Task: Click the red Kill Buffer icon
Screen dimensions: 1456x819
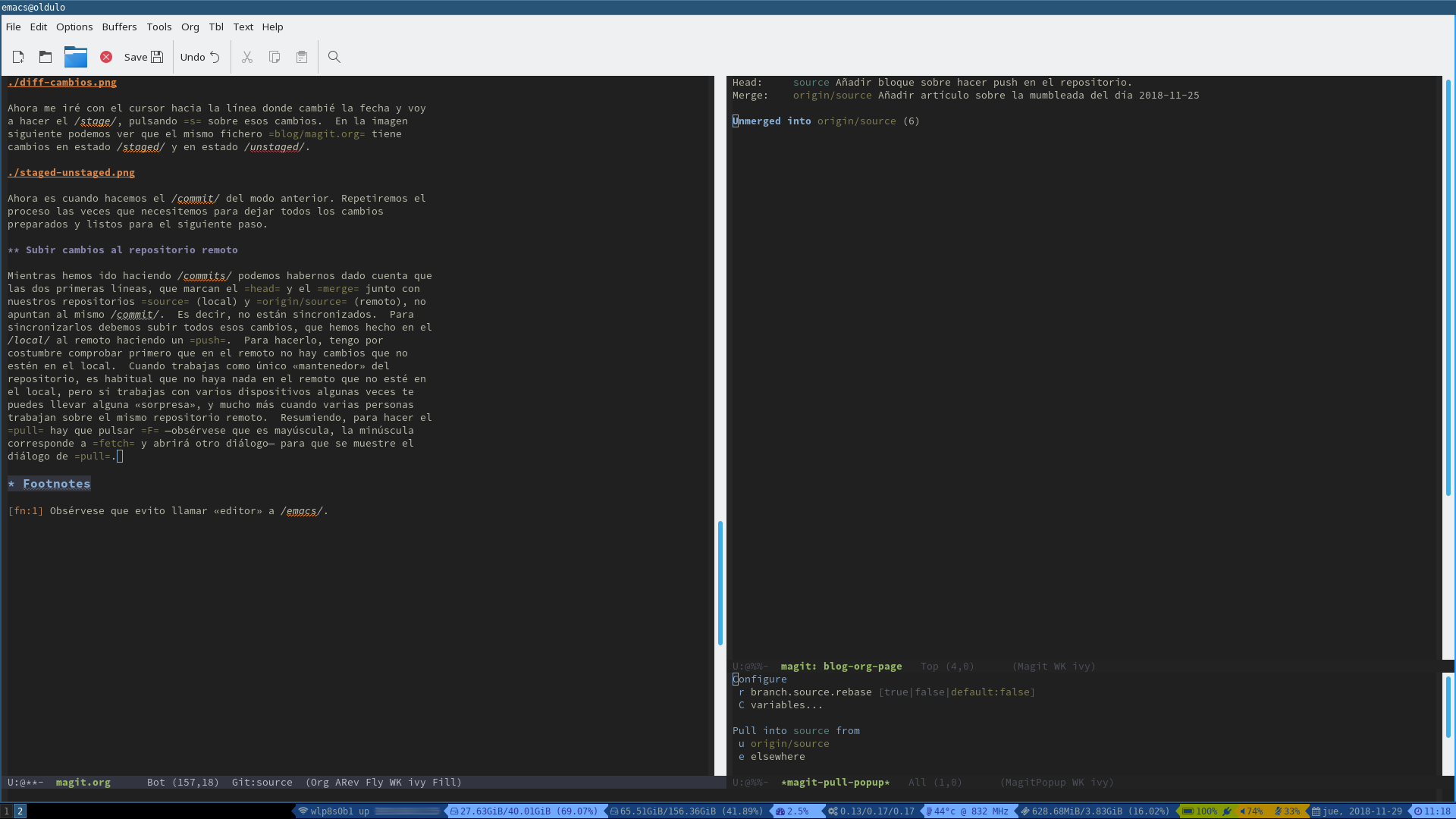Action: [106, 57]
